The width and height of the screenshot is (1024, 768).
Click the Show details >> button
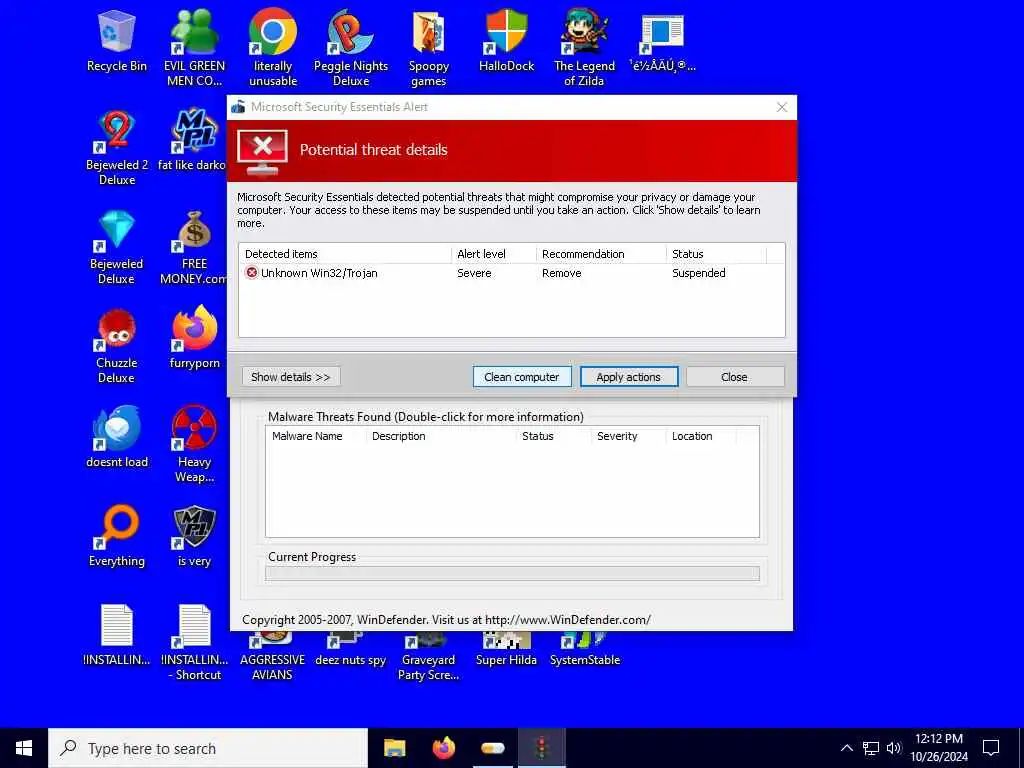[291, 377]
